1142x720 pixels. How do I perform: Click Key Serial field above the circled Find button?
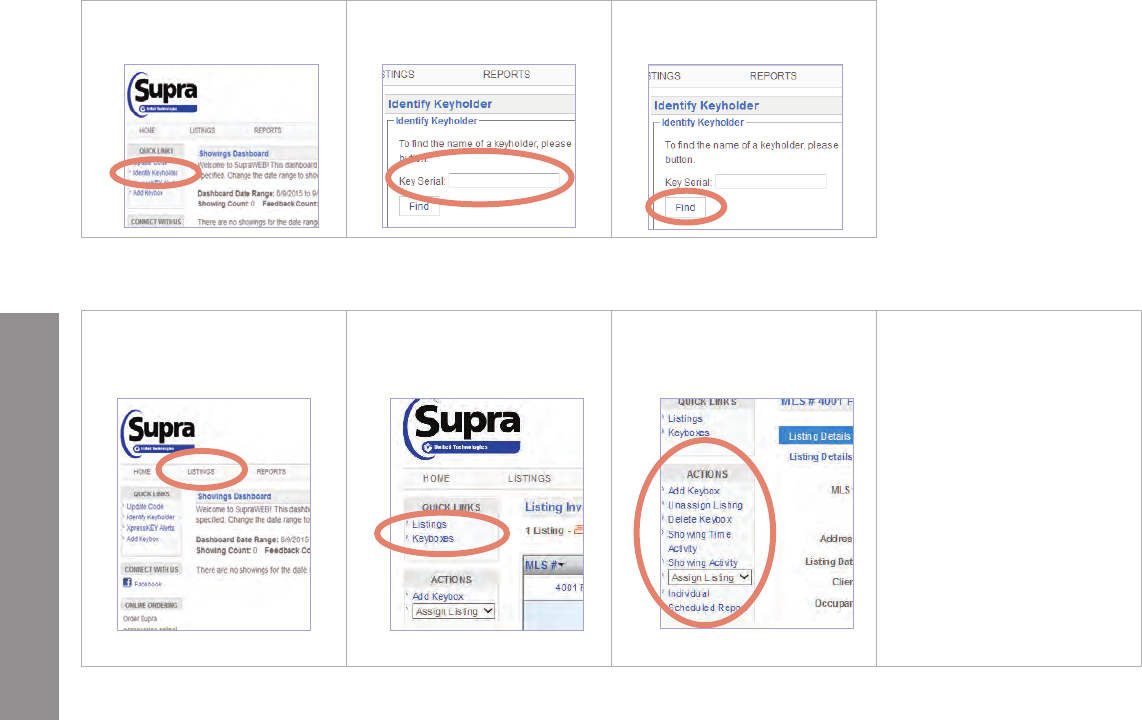(x=771, y=182)
